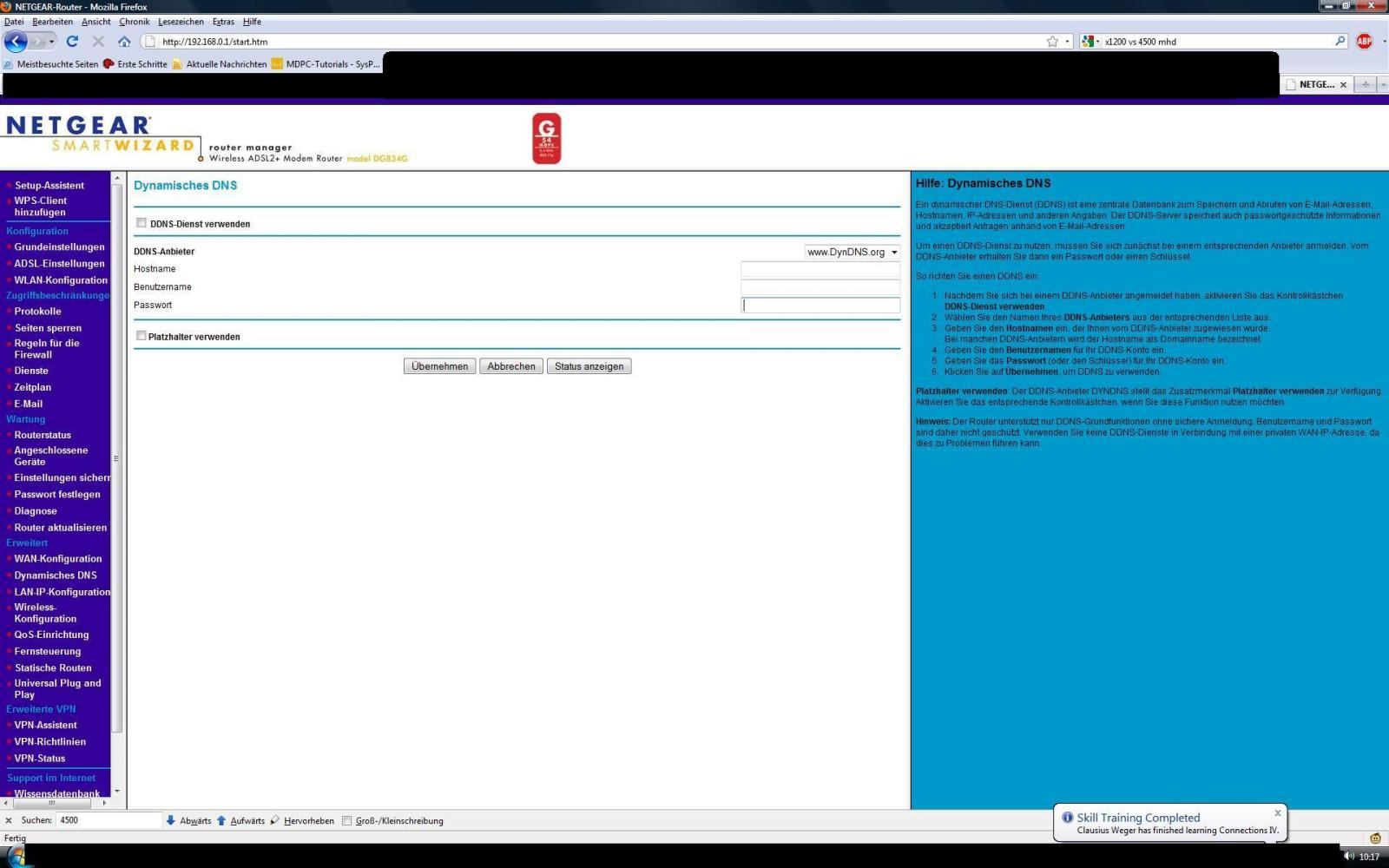Click the Benutzername input field
This screenshot has height=868, width=1389.
(820, 287)
